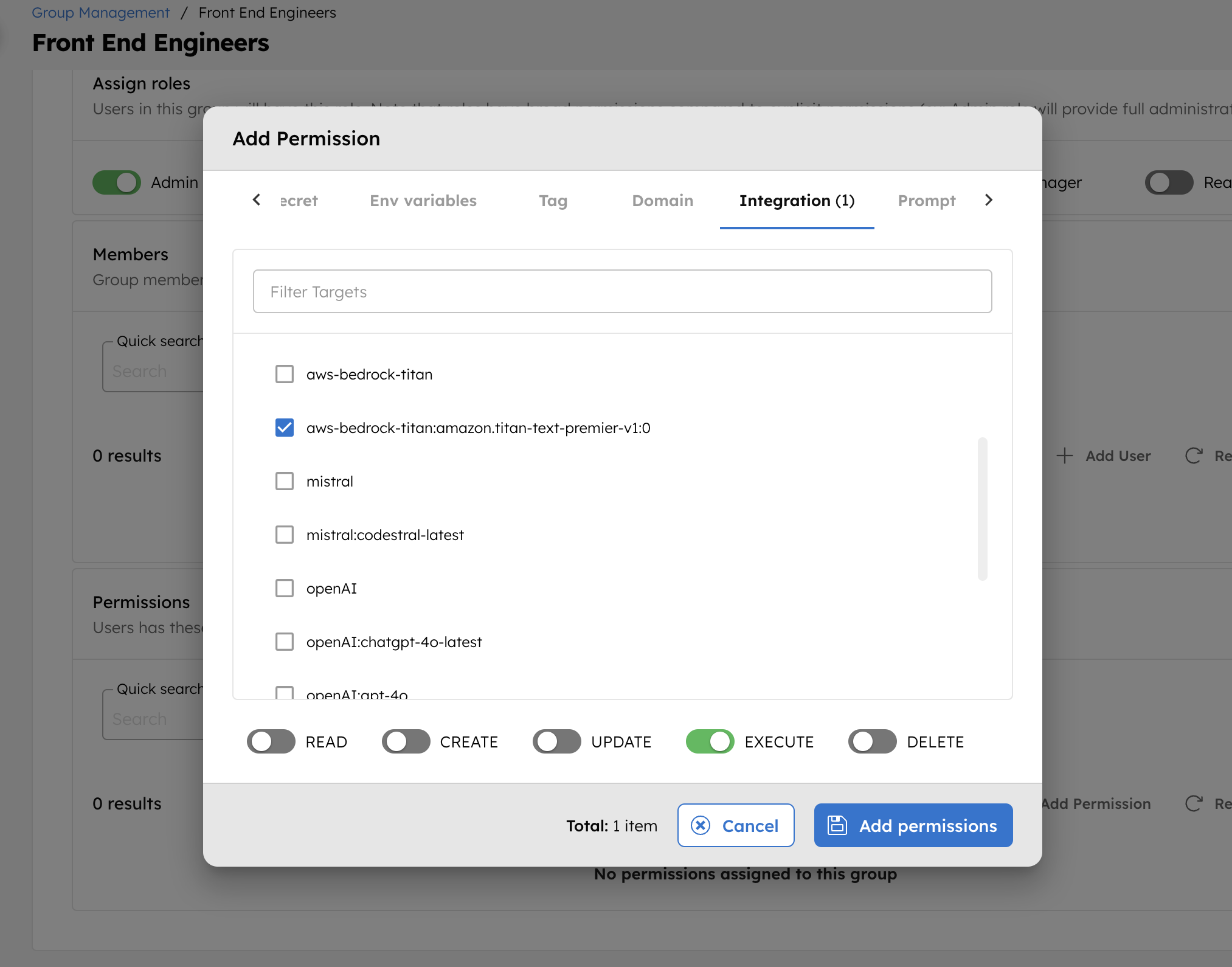Enable the READ permission toggle
1232x967 pixels.
[271, 741]
